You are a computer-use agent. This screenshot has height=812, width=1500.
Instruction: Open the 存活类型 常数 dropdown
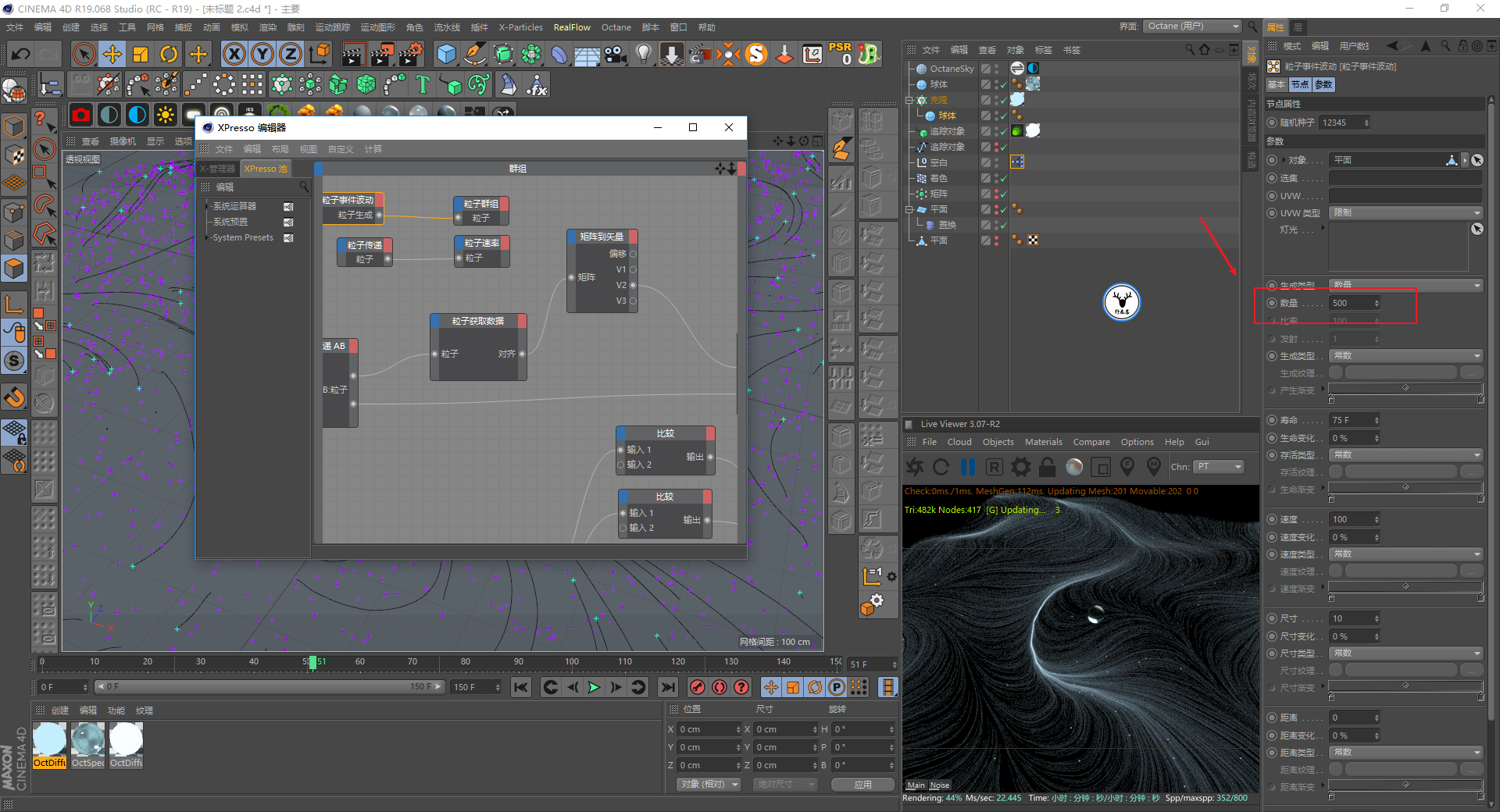(x=1405, y=454)
